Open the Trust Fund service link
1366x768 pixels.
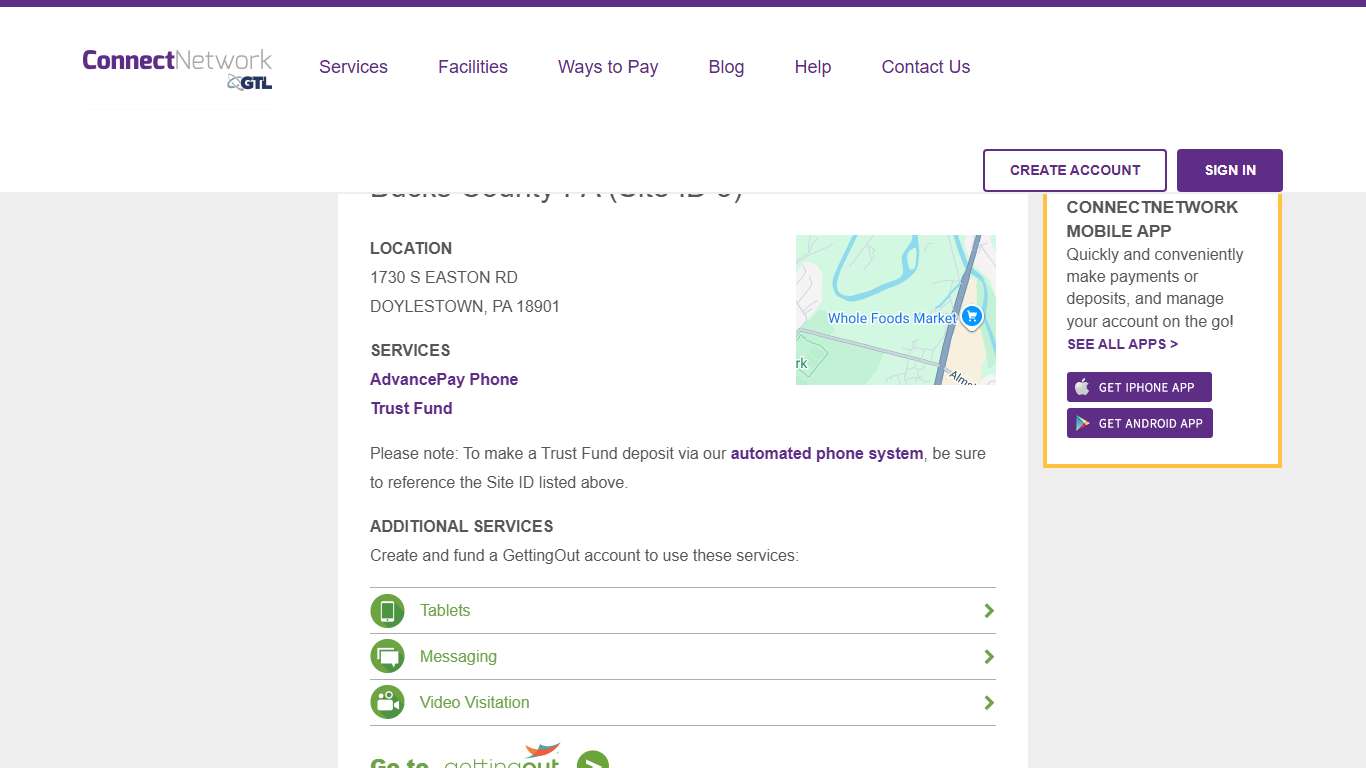point(411,408)
